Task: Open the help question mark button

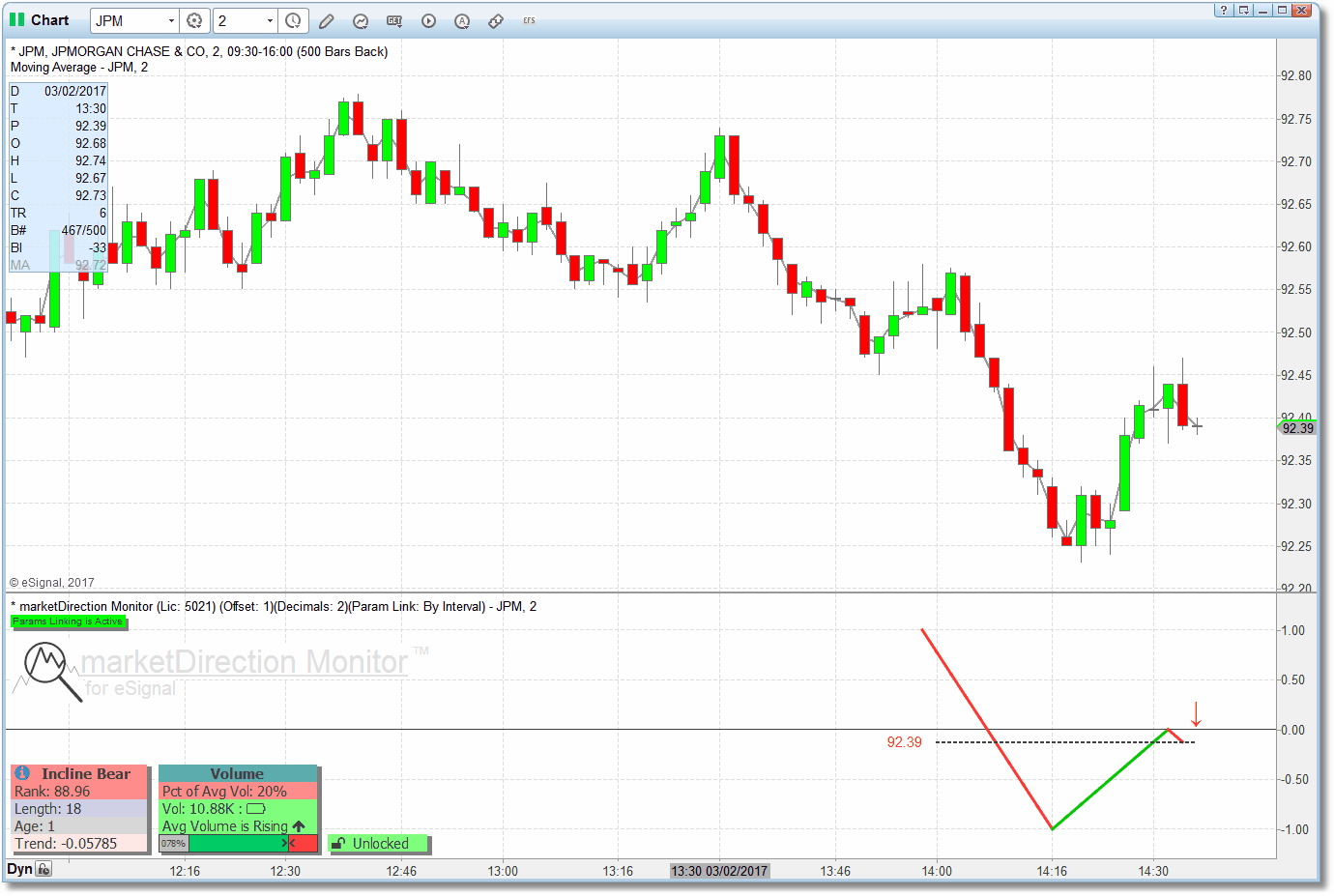Action: pos(1224,10)
